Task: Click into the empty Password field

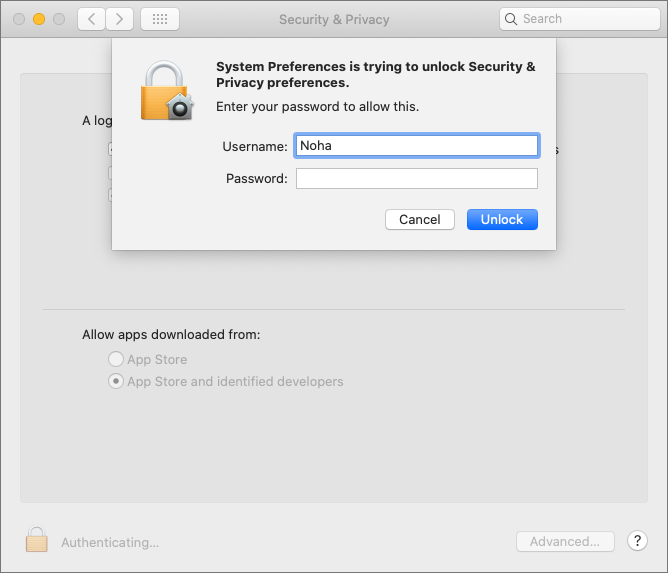Action: coord(416,179)
